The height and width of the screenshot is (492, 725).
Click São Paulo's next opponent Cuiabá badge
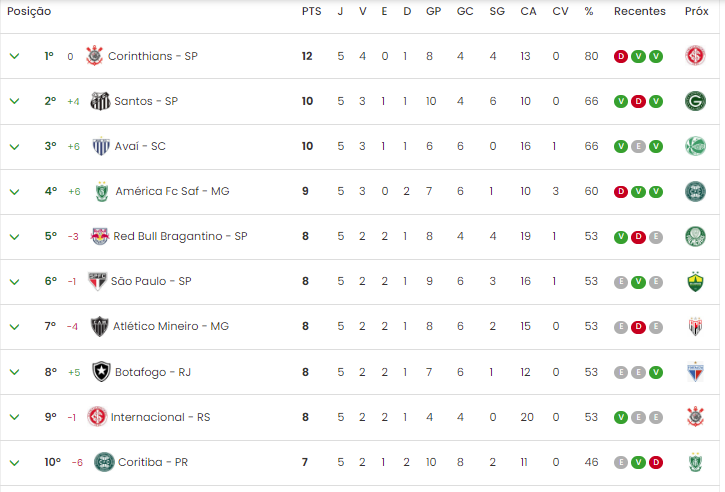[x=695, y=282]
